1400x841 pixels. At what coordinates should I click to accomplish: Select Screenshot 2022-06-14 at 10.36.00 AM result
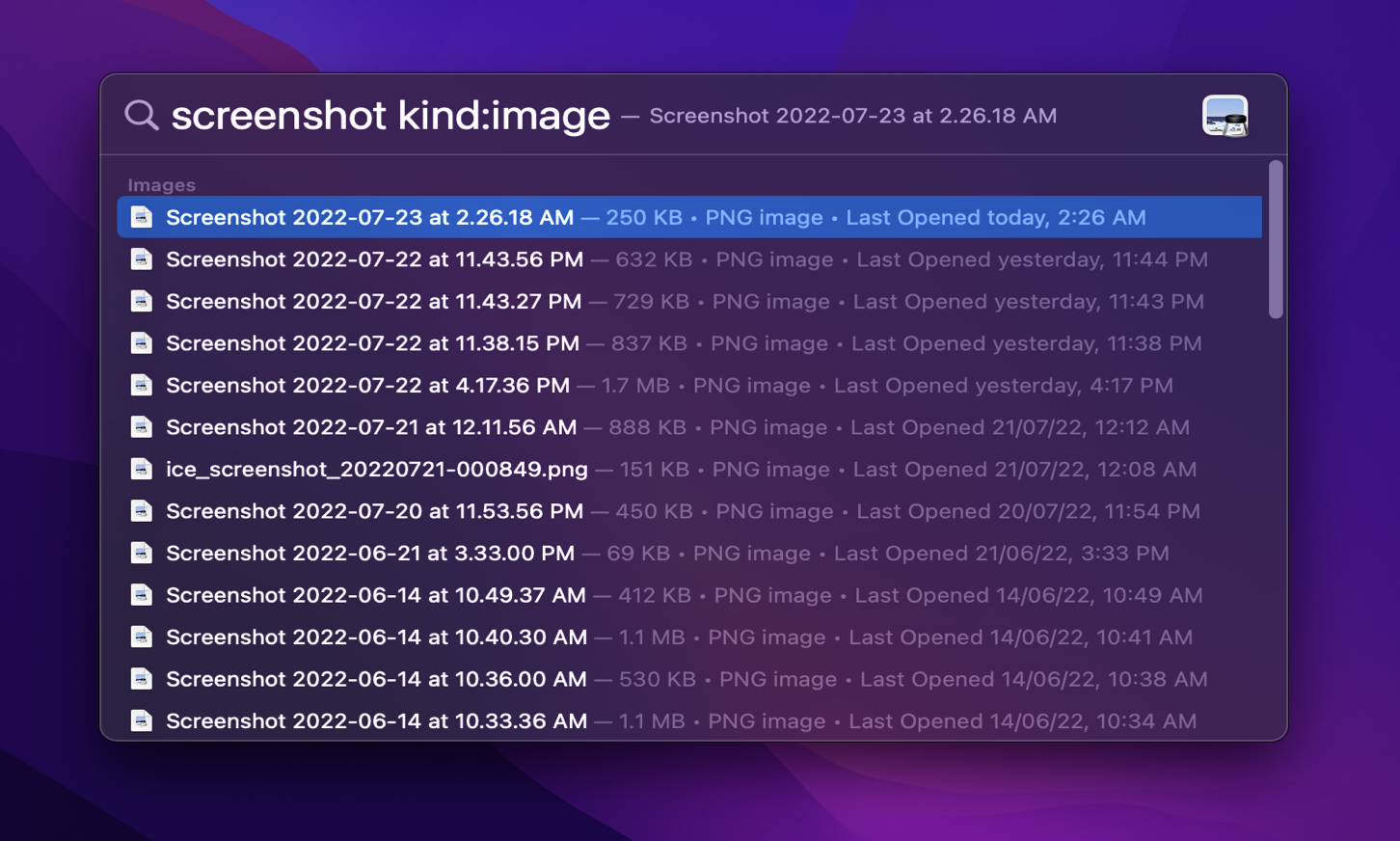point(689,679)
